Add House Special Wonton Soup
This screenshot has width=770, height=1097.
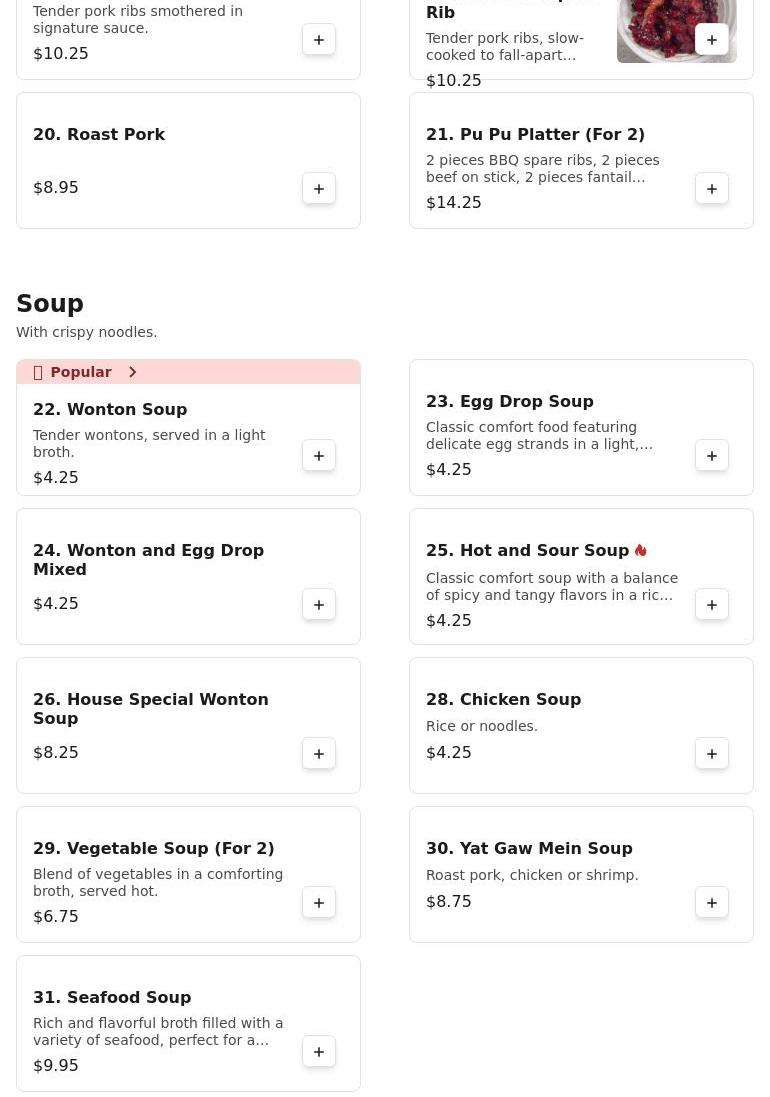pyautogui.click(x=319, y=754)
